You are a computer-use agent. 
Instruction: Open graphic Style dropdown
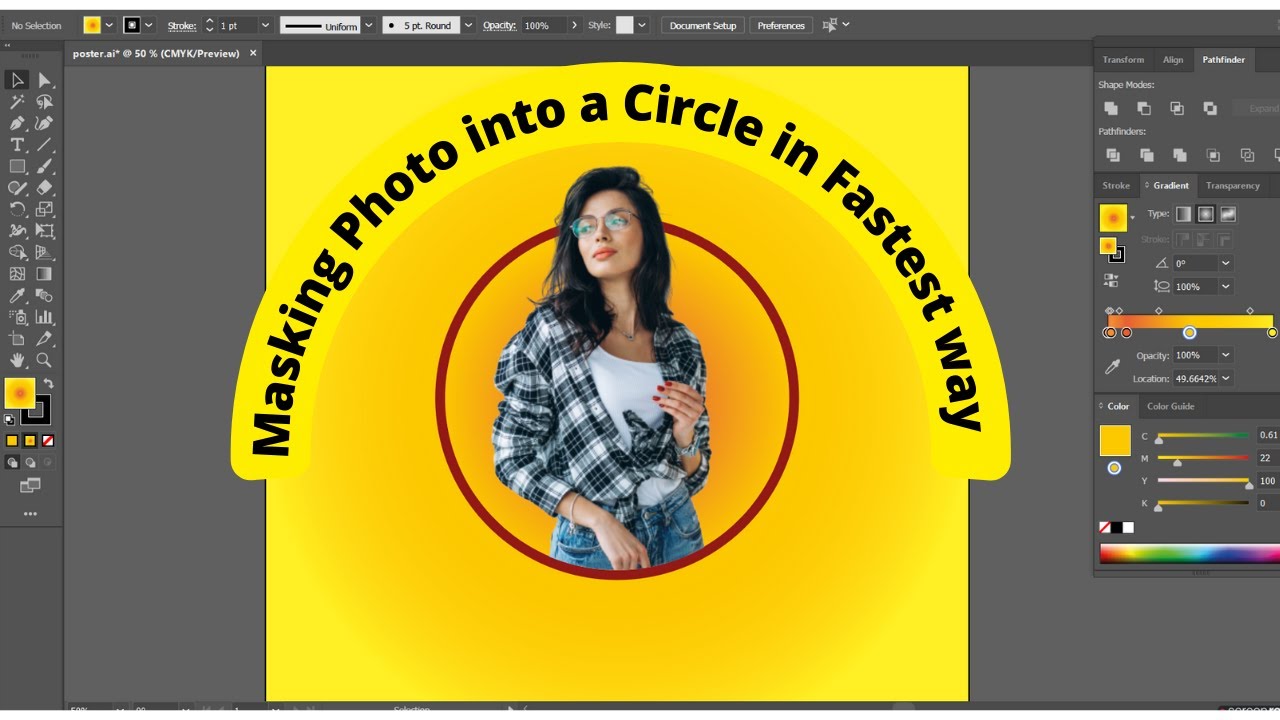tap(642, 25)
